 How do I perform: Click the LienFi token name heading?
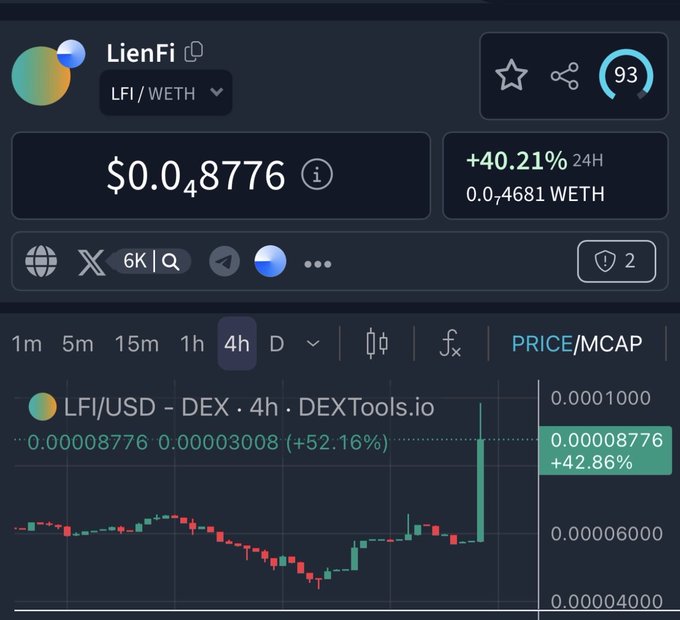click(141, 53)
